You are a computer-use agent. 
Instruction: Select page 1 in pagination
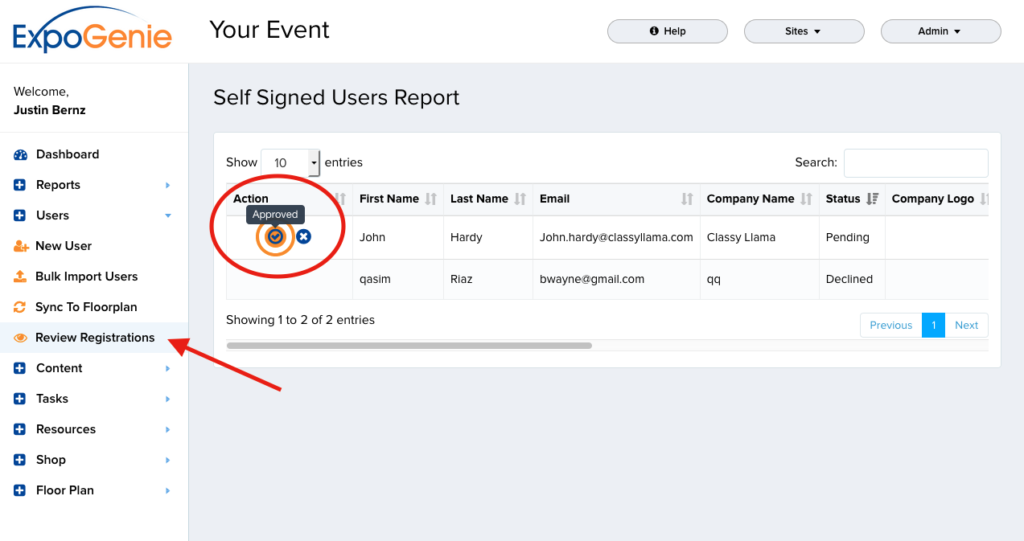(933, 325)
